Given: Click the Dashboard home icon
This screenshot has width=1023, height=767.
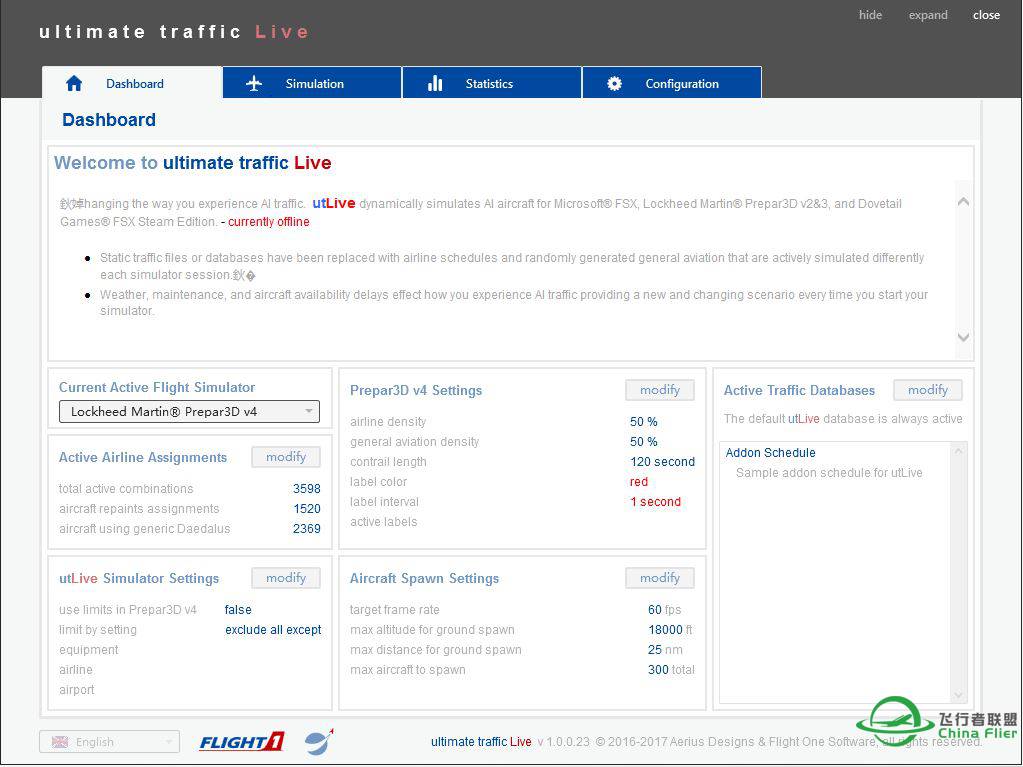Looking at the screenshot, I should 74,83.
